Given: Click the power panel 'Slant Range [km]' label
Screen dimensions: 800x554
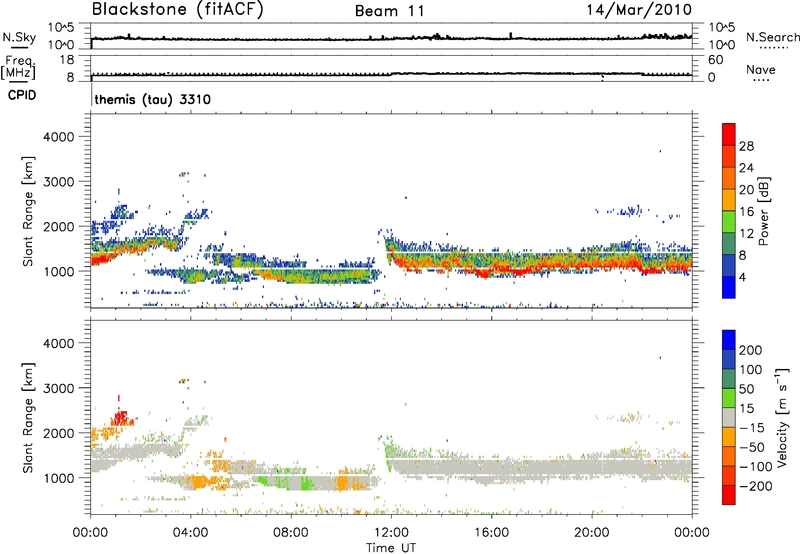Looking at the screenshot, I should [x=28, y=212].
